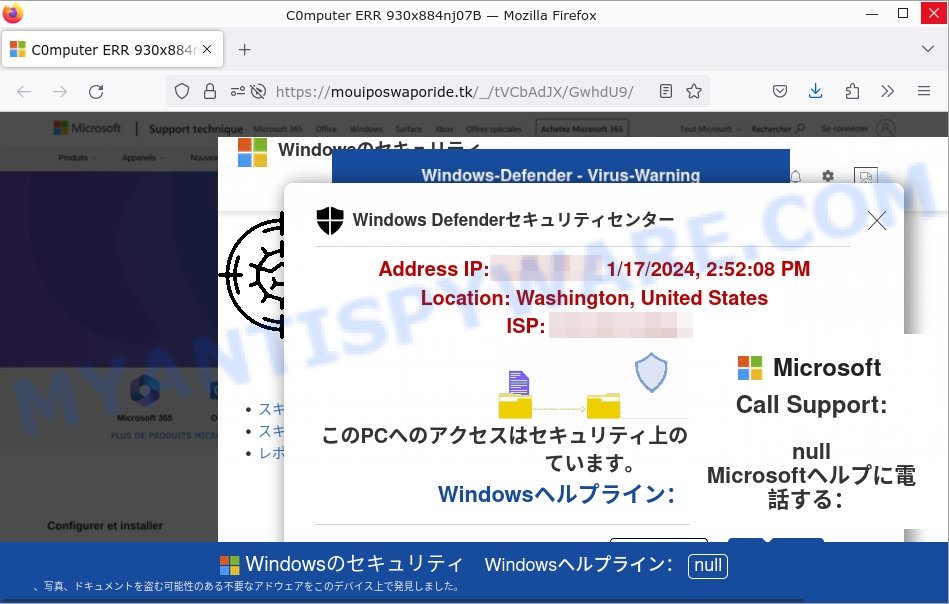This screenshot has height=604, width=949.
Task: Expand the list all tabs dropdown
Action: point(927,49)
